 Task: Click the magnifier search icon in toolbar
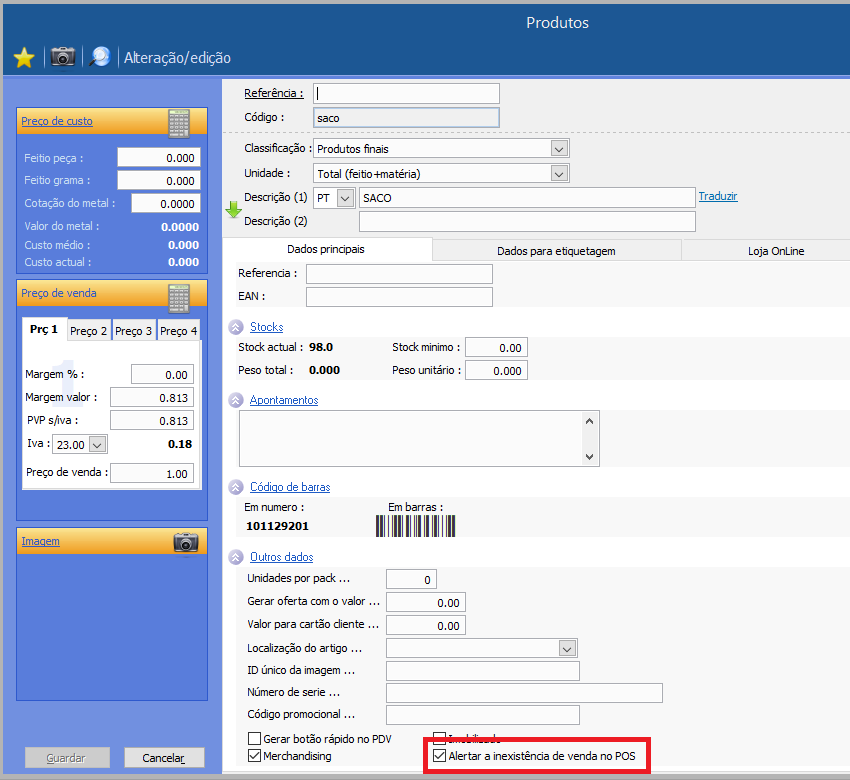[x=100, y=57]
